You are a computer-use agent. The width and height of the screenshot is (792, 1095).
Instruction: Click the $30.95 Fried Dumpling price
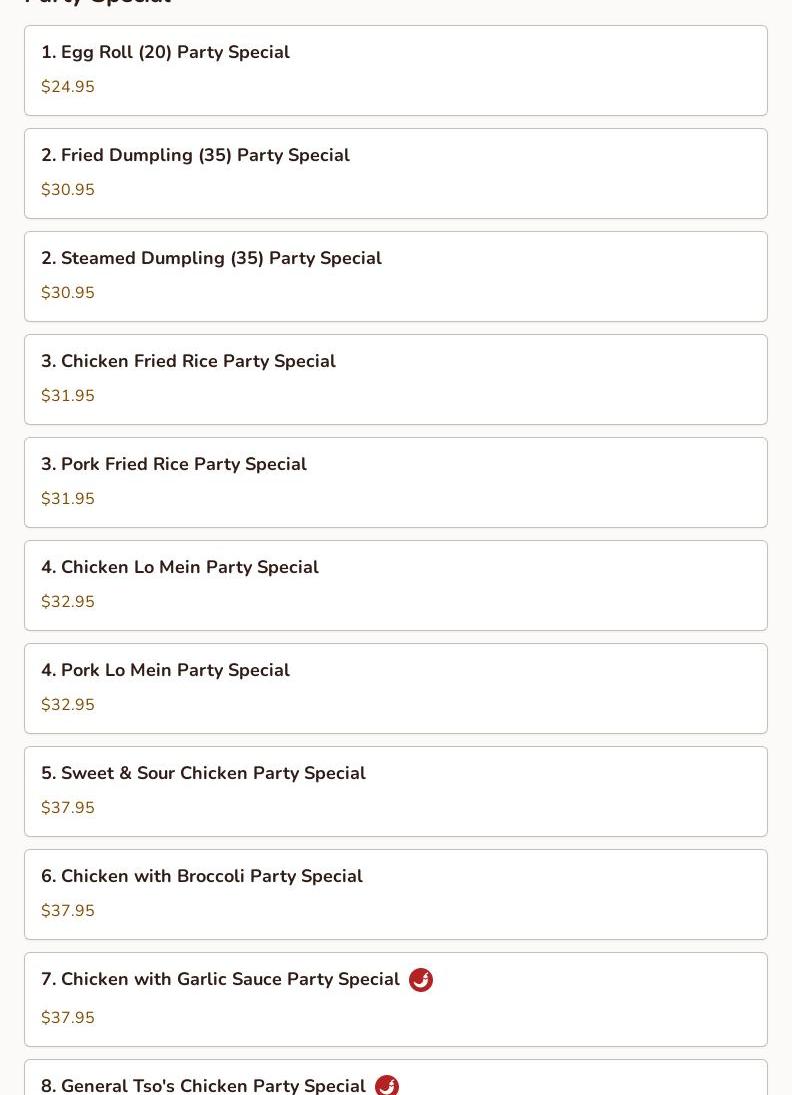(x=68, y=189)
